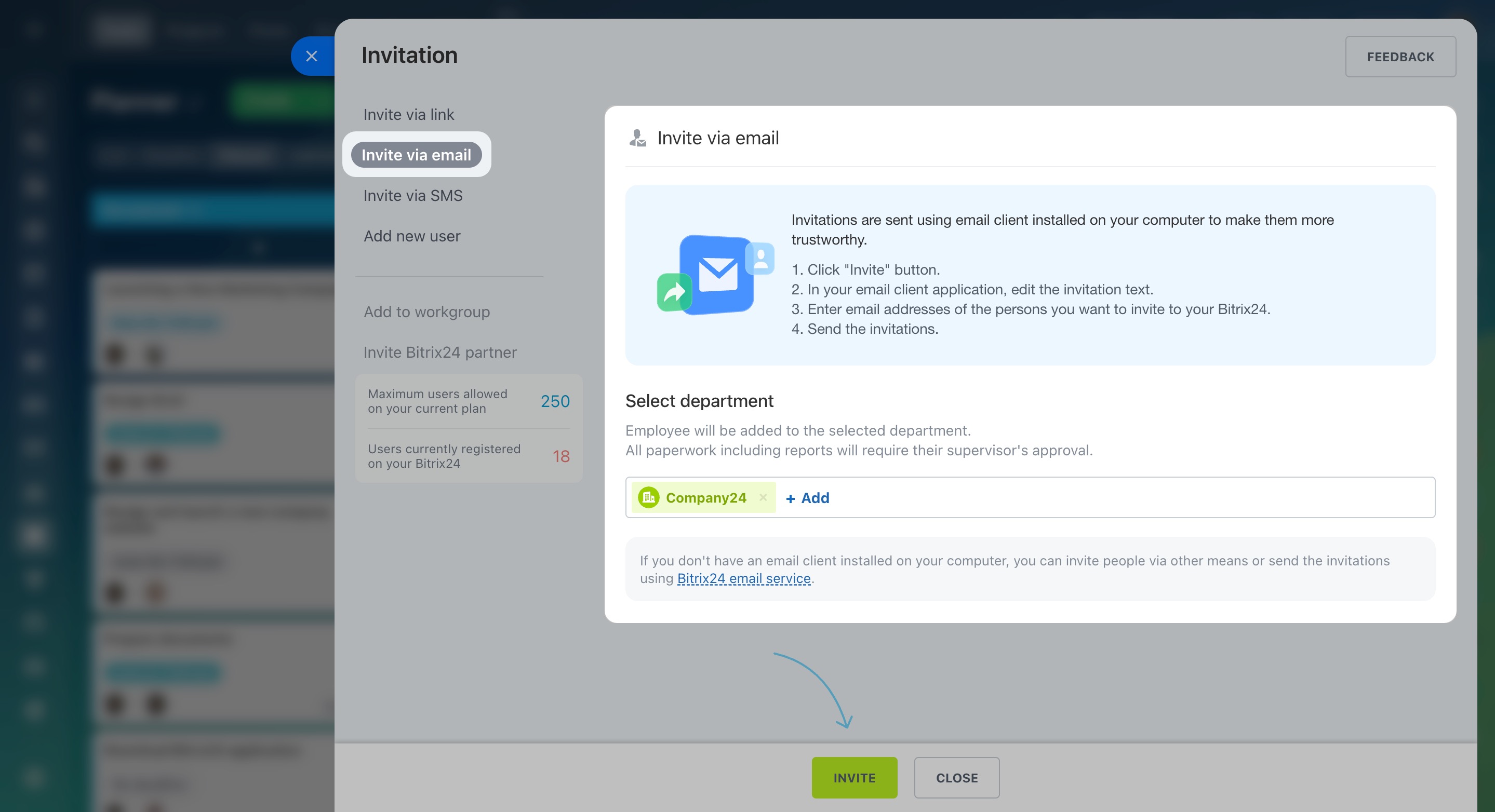Open Invite Bitrix24 partner section
1495x812 pixels.
(440, 353)
